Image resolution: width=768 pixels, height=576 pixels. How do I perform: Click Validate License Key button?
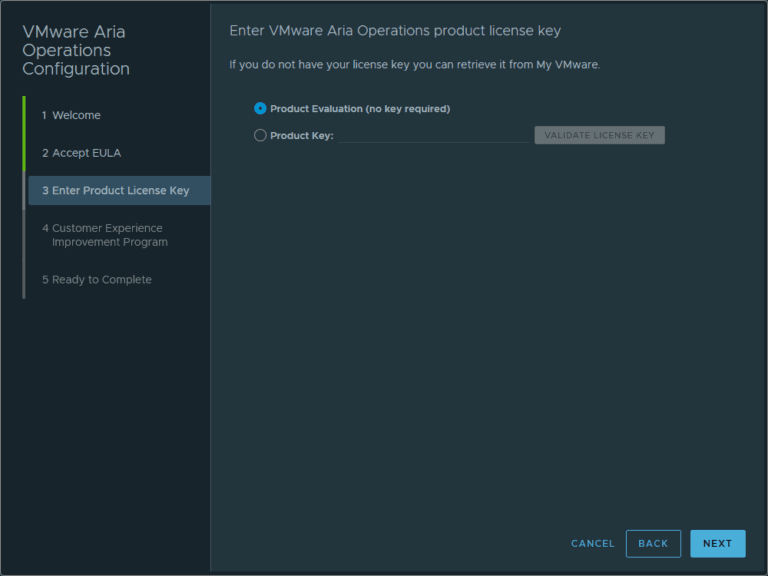tap(600, 135)
